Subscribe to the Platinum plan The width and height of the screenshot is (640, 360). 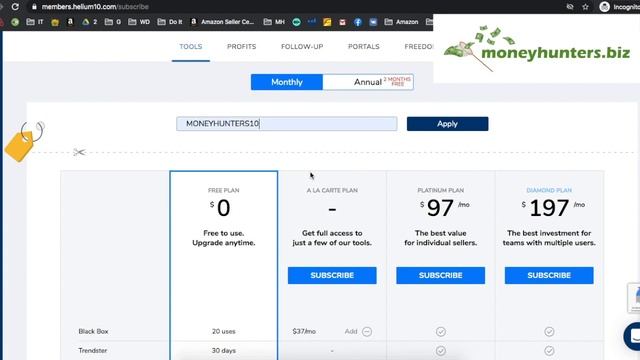coord(441,276)
